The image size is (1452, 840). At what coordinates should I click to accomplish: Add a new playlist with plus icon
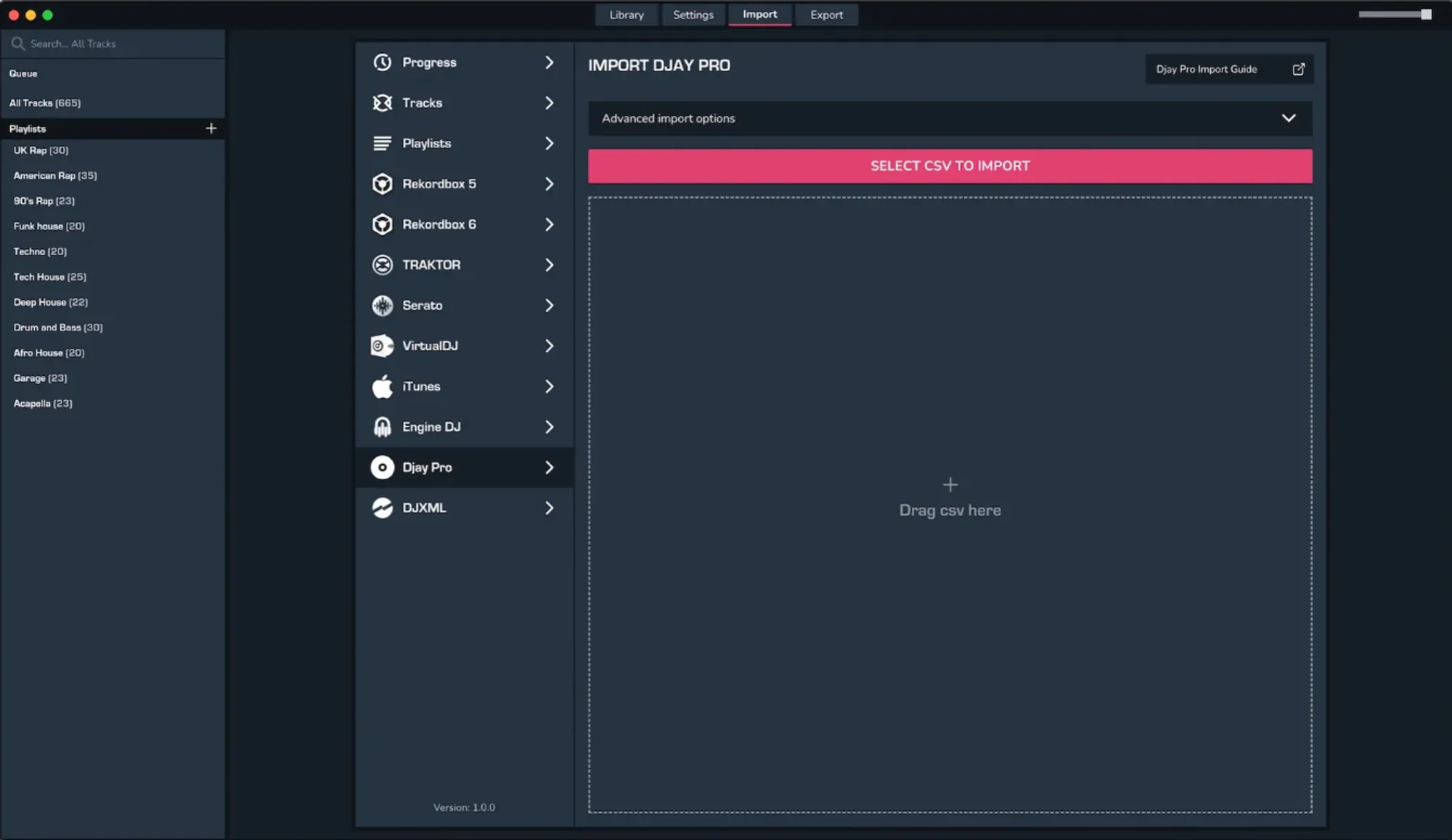[211, 129]
